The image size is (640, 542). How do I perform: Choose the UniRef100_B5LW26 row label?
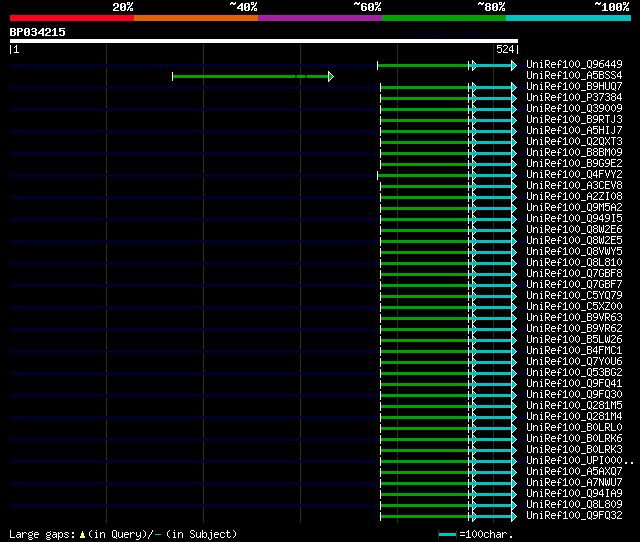coord(574,340)
